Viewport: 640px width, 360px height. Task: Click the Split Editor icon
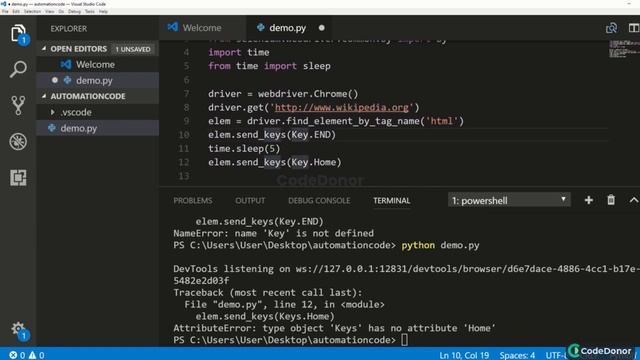click(x=634, y=28)
